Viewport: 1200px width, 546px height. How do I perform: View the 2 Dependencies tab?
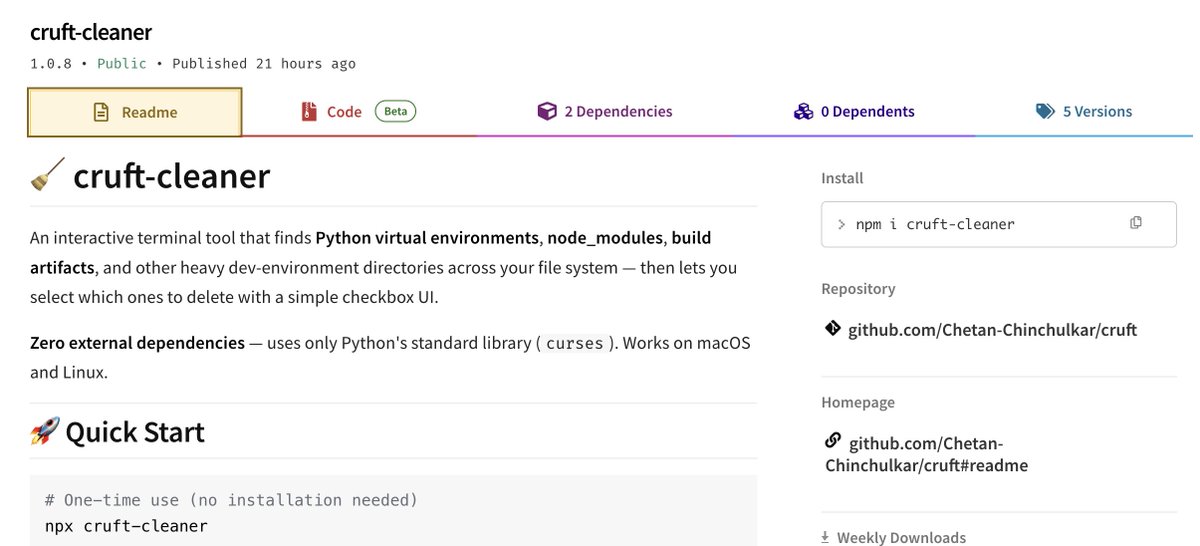pos(604,112)
